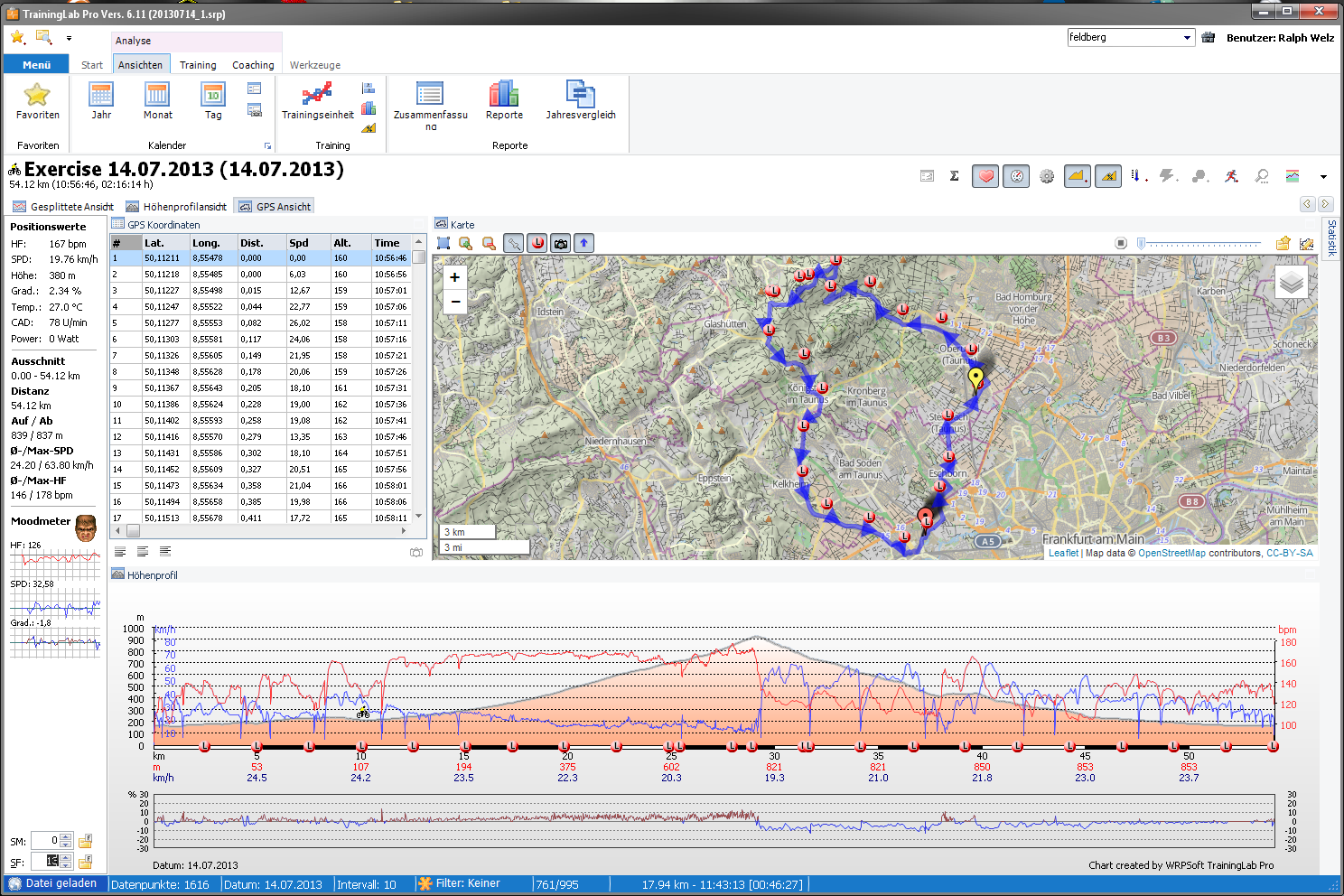Image resolution: width=1344 pixels, height=896 pixels.
Task: Open the Trainingseinheit view
Action: pos(317,100)
